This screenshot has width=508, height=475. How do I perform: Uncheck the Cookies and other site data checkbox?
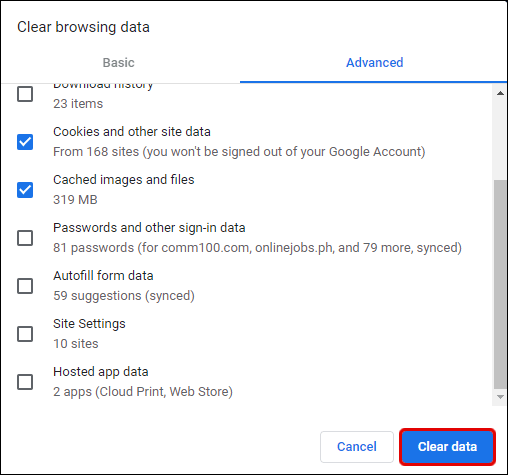(25, 142)
